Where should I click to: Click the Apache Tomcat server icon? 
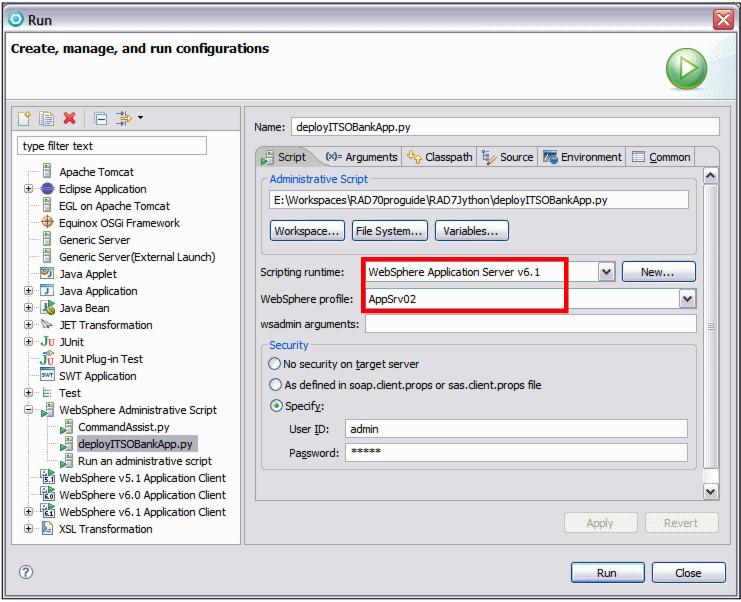(47, 171)
